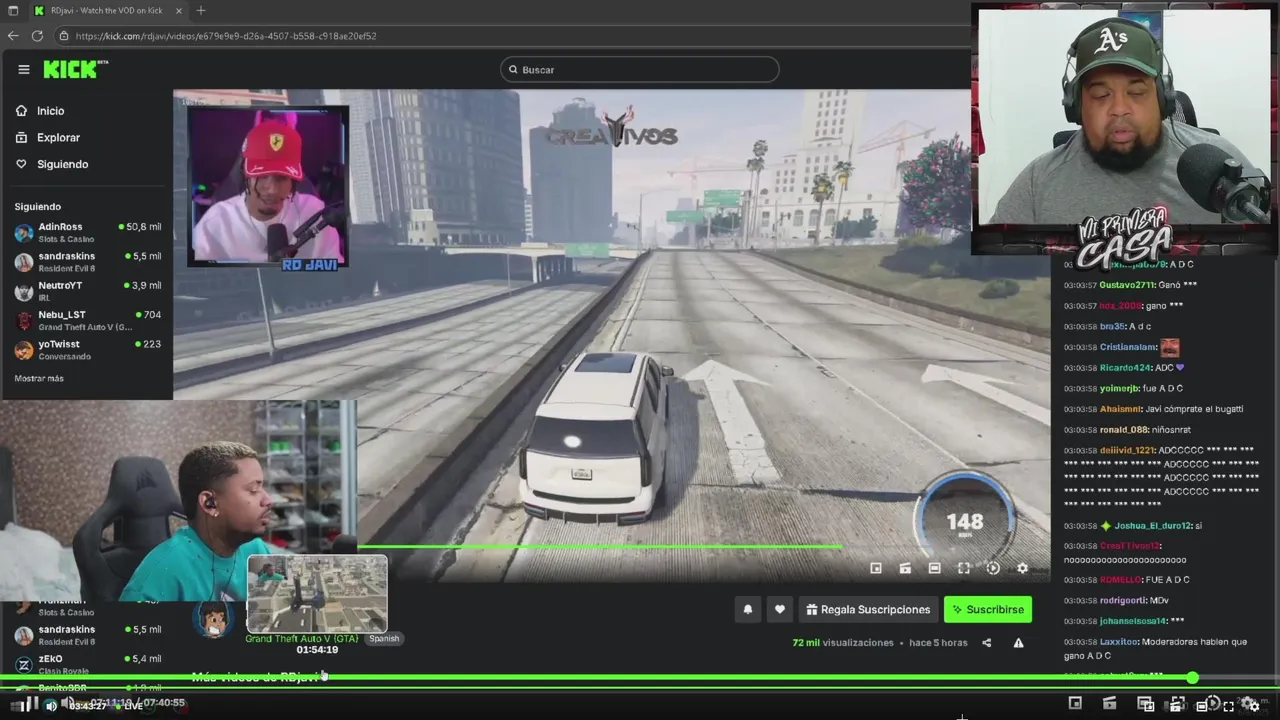Click username yoimerjb in chat
The image size is (1280, 720).
click(x=1119, y=388)
